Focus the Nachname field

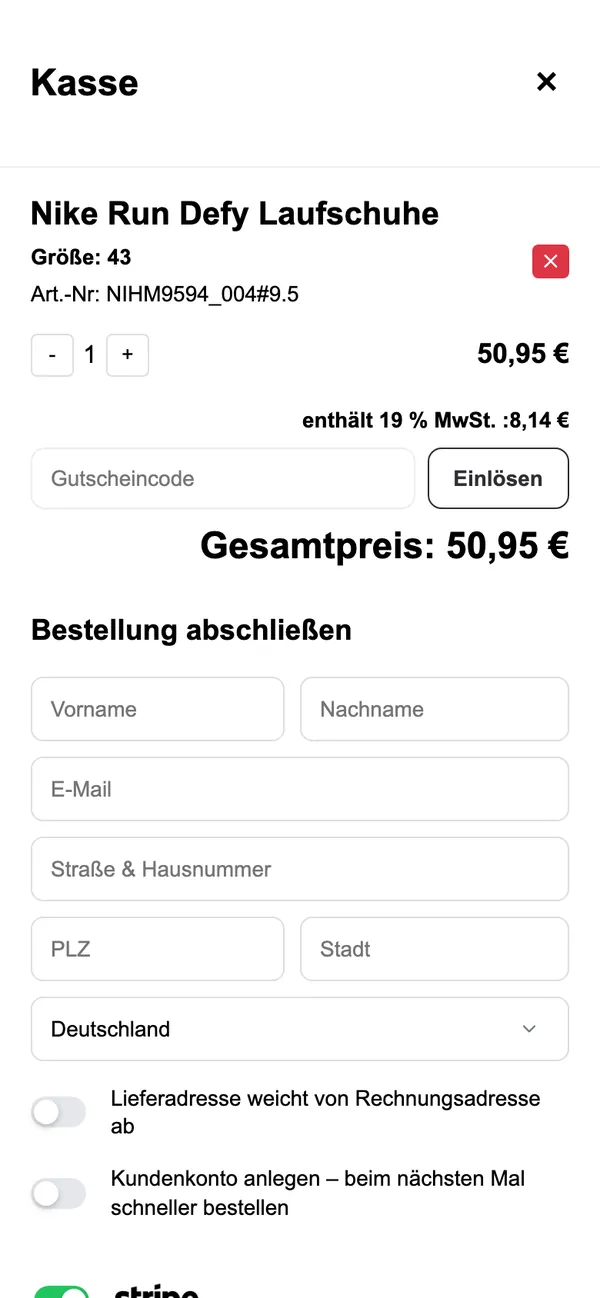pos(434,709)
